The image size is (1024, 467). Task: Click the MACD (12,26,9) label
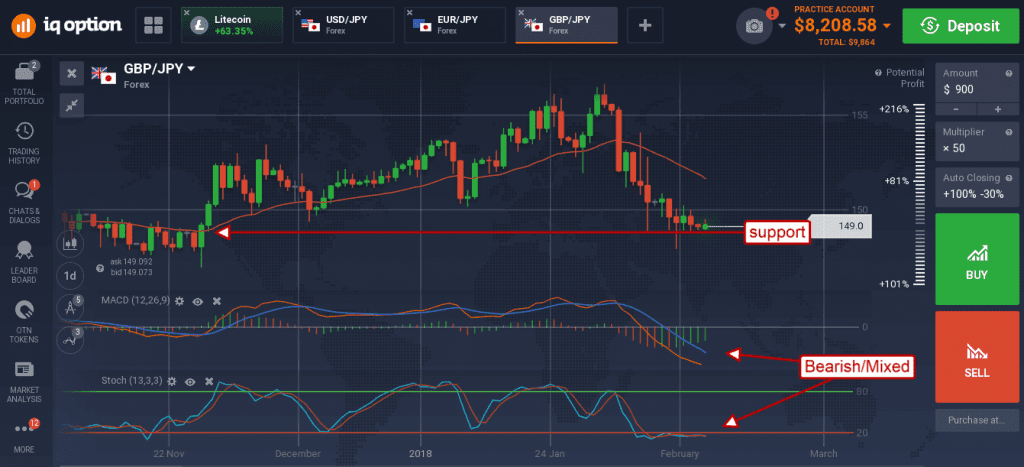coord(135,300)
